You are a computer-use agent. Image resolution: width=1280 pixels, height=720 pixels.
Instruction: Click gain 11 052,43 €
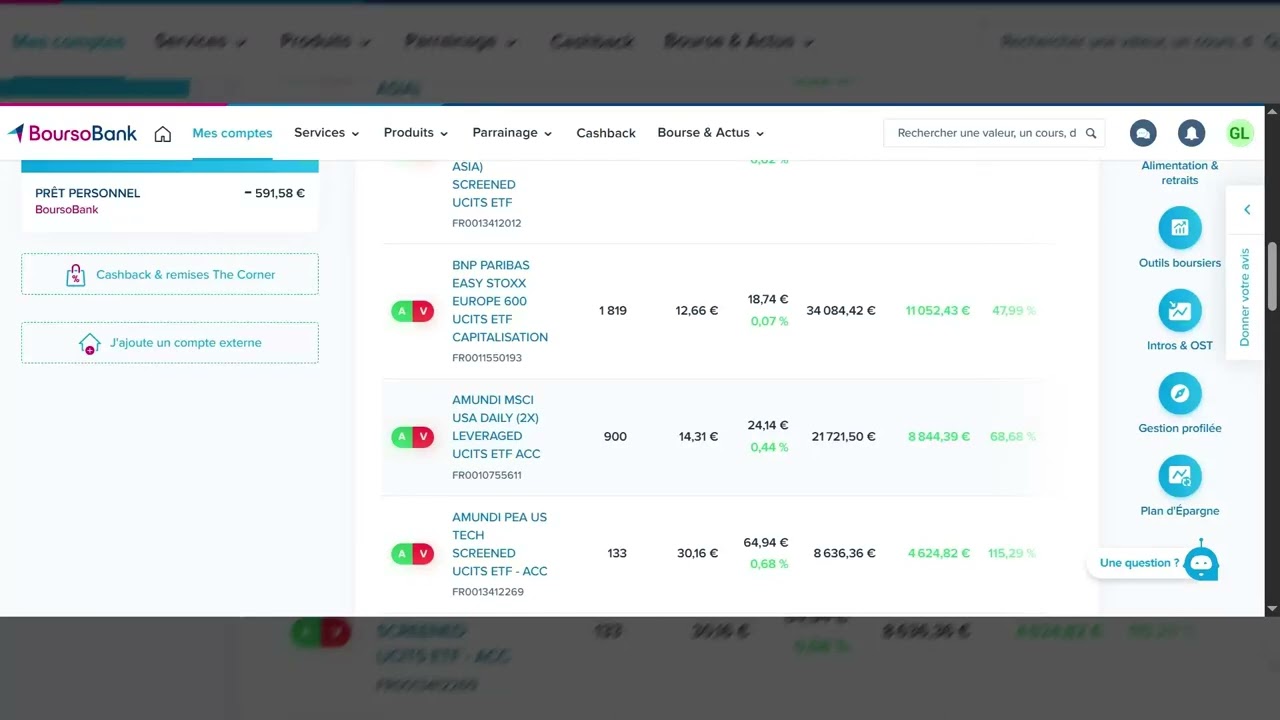point(938,311)
